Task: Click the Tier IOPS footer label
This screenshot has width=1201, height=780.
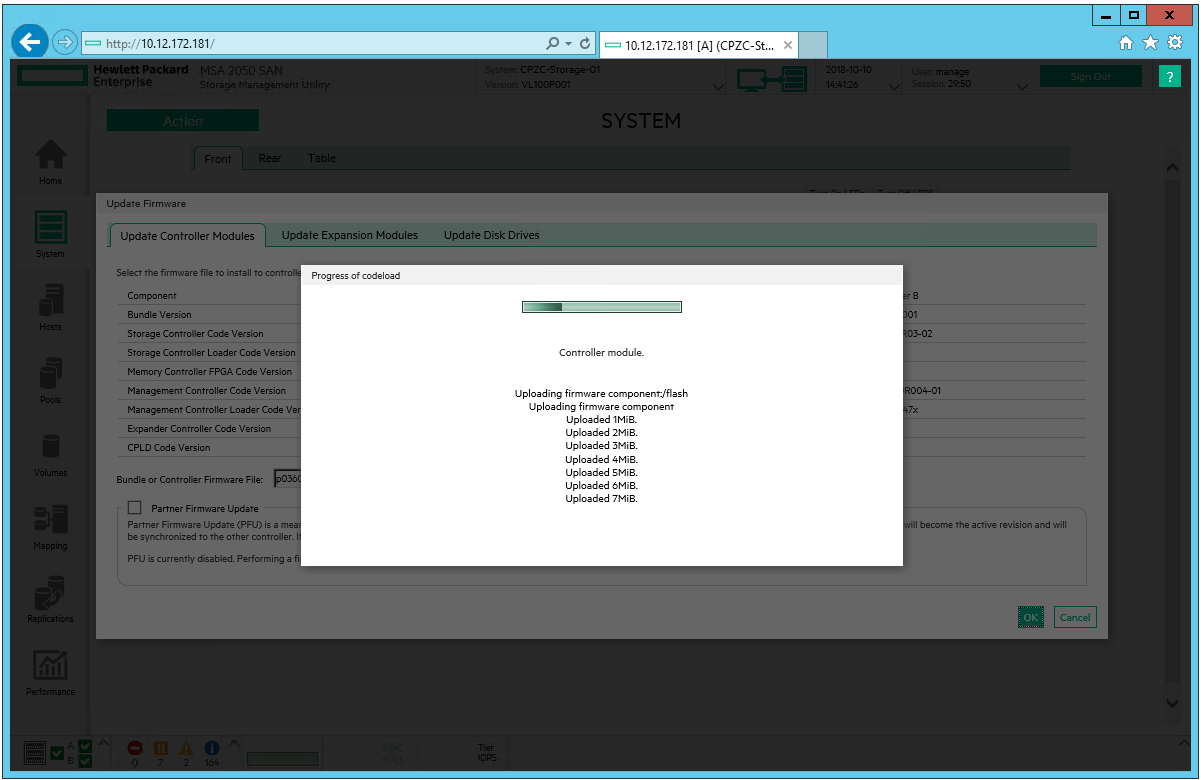Action: (486, 752)
